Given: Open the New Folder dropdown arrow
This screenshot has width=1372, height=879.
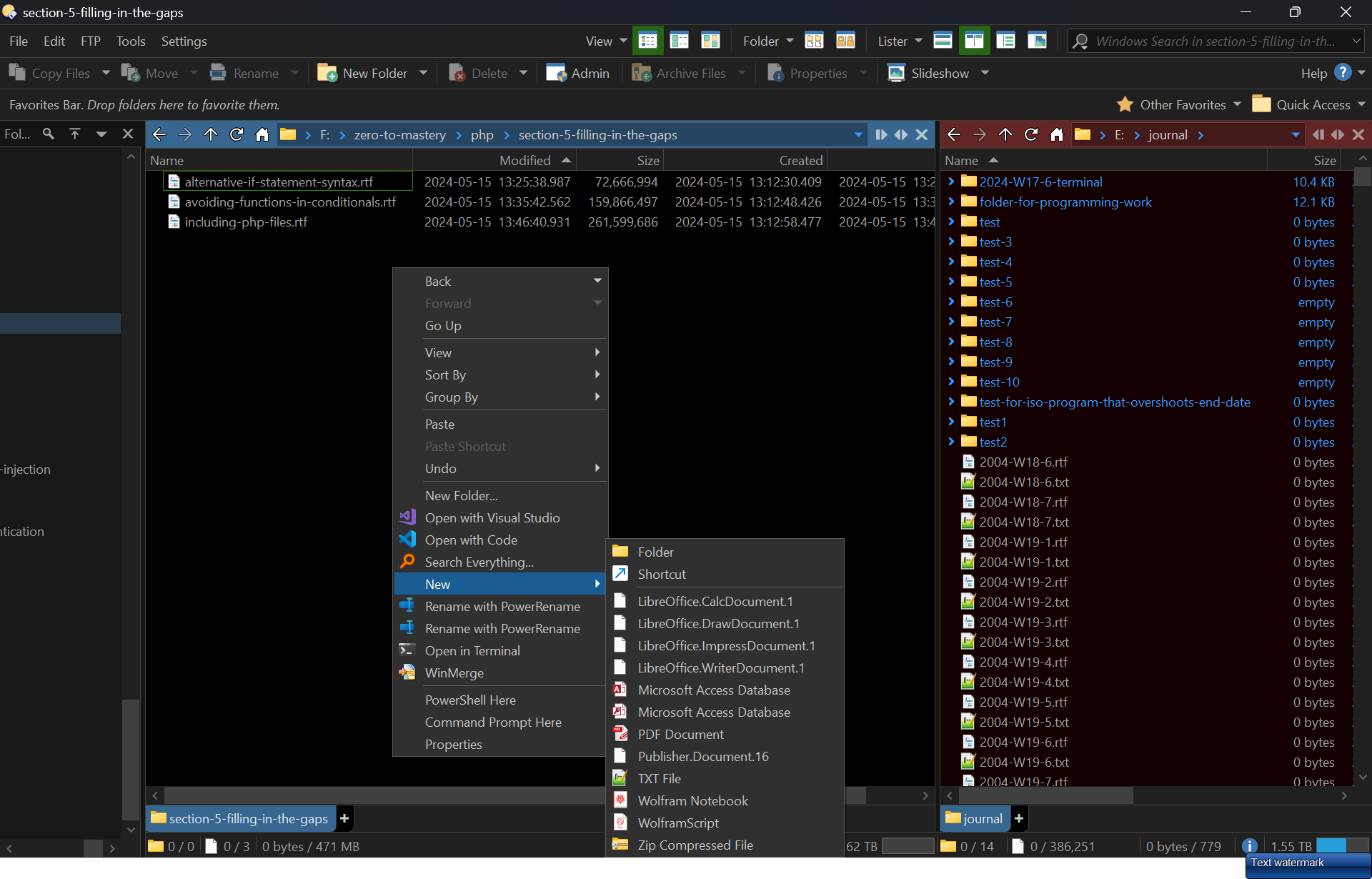Looking at the screenshot, I should point(423,73).
